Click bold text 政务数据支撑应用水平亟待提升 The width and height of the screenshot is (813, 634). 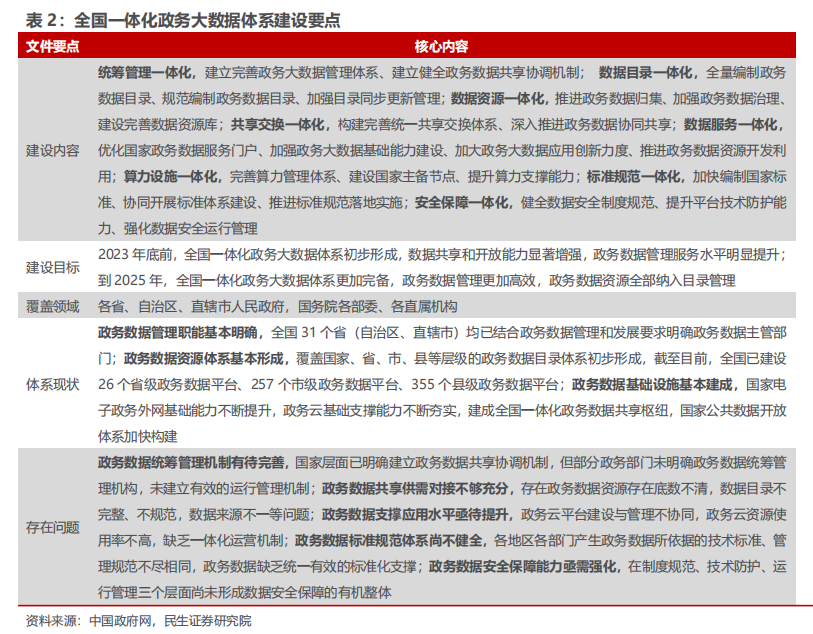[x=415, y=514]
